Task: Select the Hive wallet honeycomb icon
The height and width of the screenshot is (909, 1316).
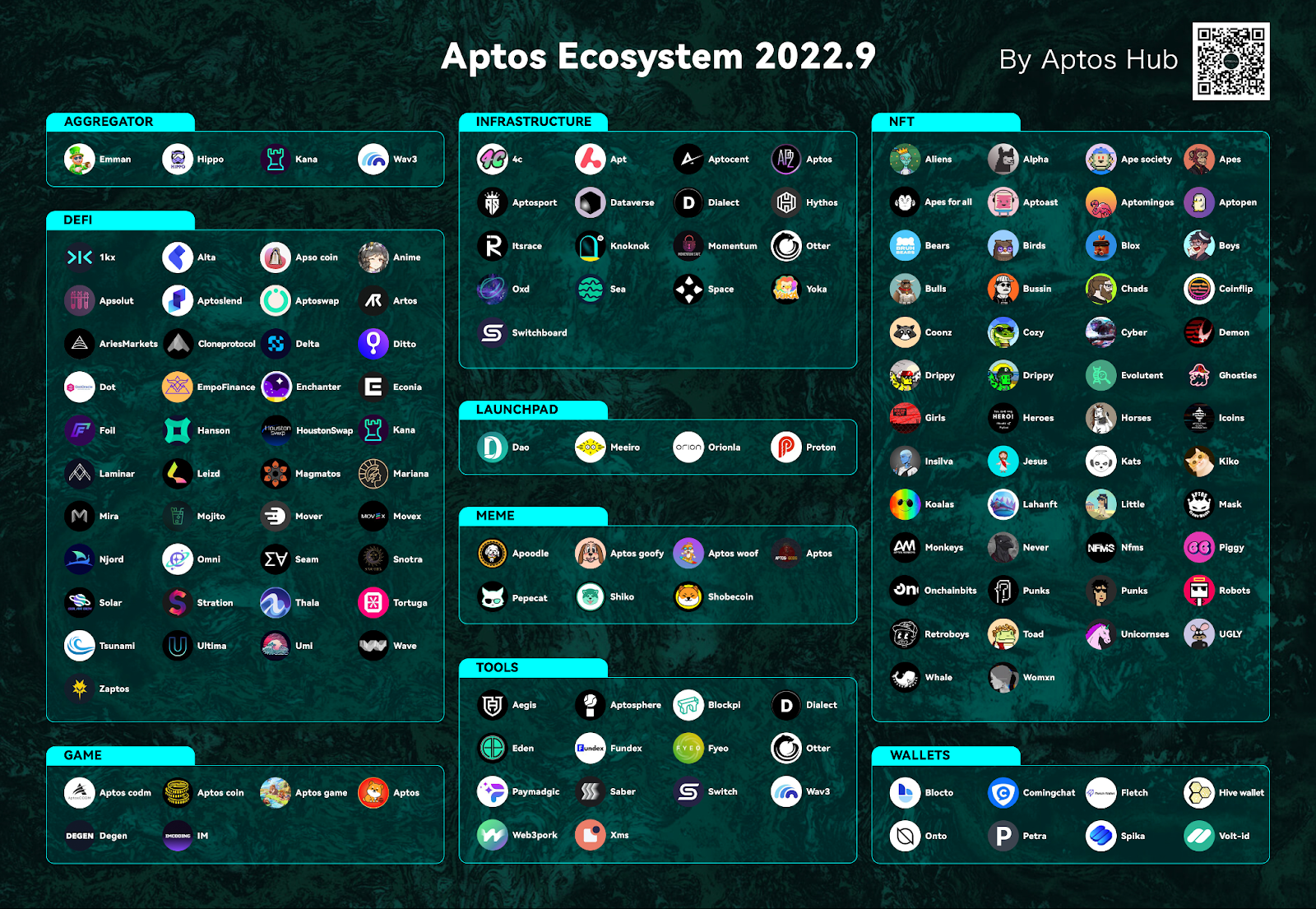Action: click(x=1199, y=793)
